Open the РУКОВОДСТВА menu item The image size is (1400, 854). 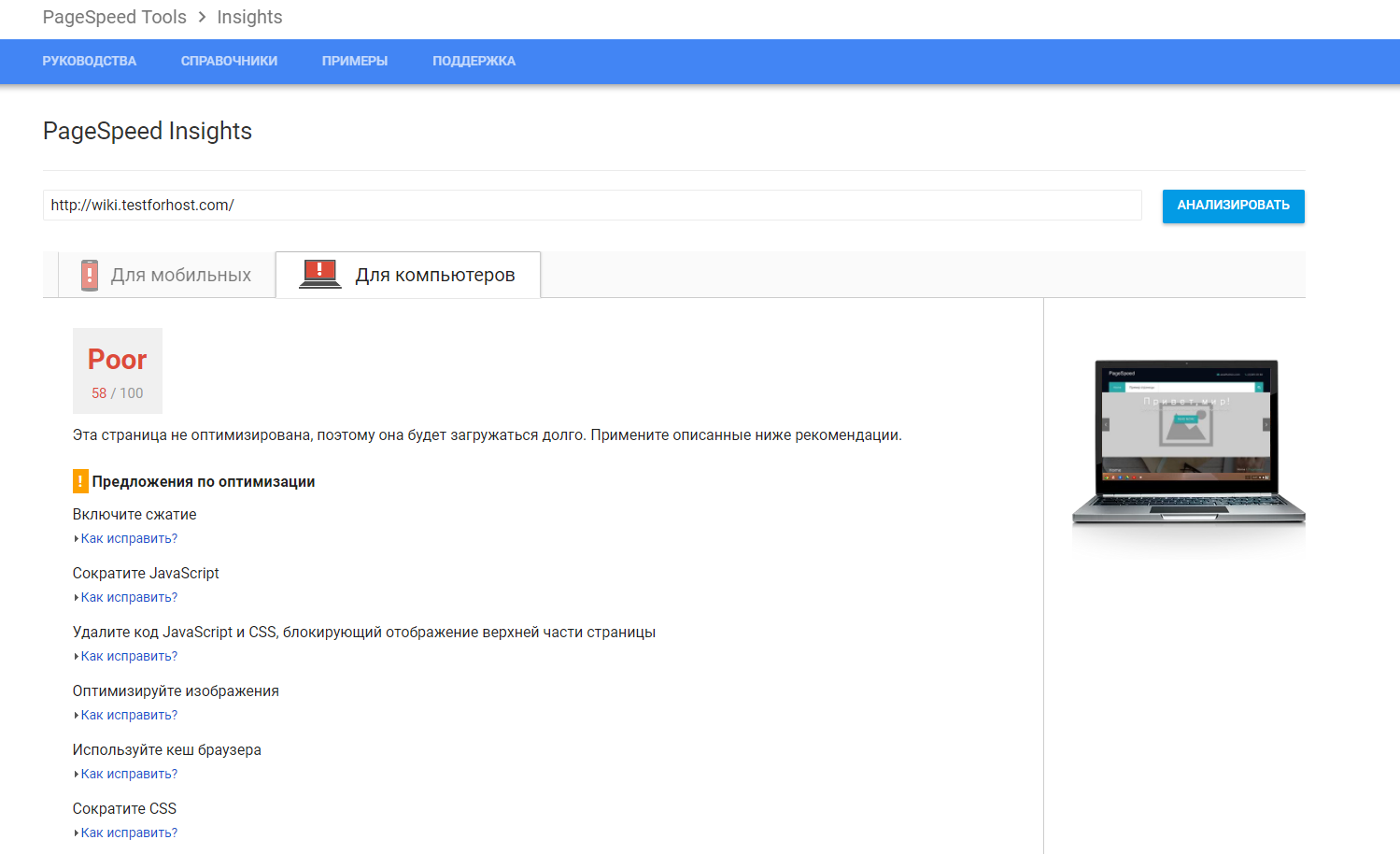(90, 61)
